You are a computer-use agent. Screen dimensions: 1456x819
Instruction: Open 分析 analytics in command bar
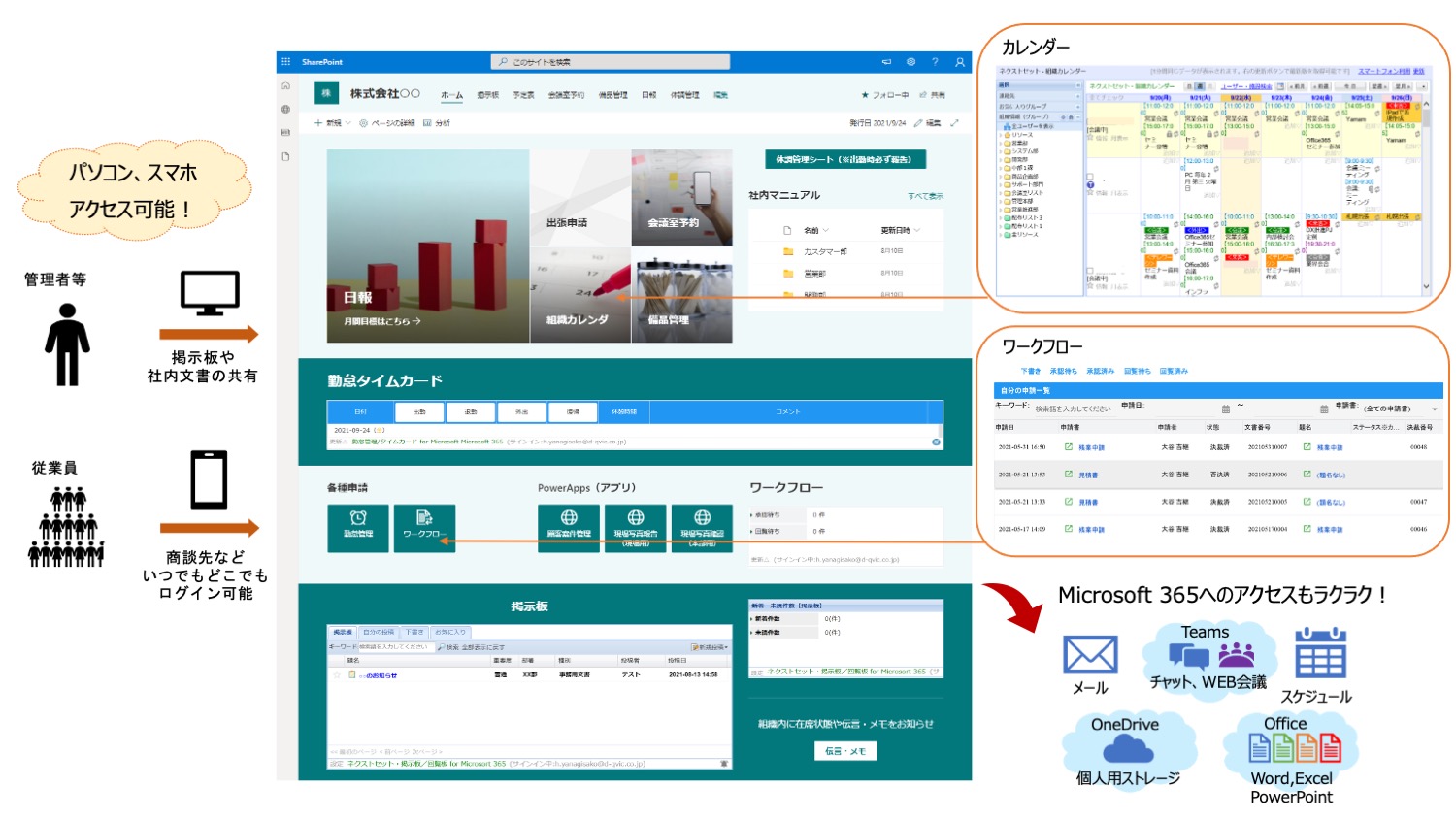pyautogui.click(x=437, y=123)
